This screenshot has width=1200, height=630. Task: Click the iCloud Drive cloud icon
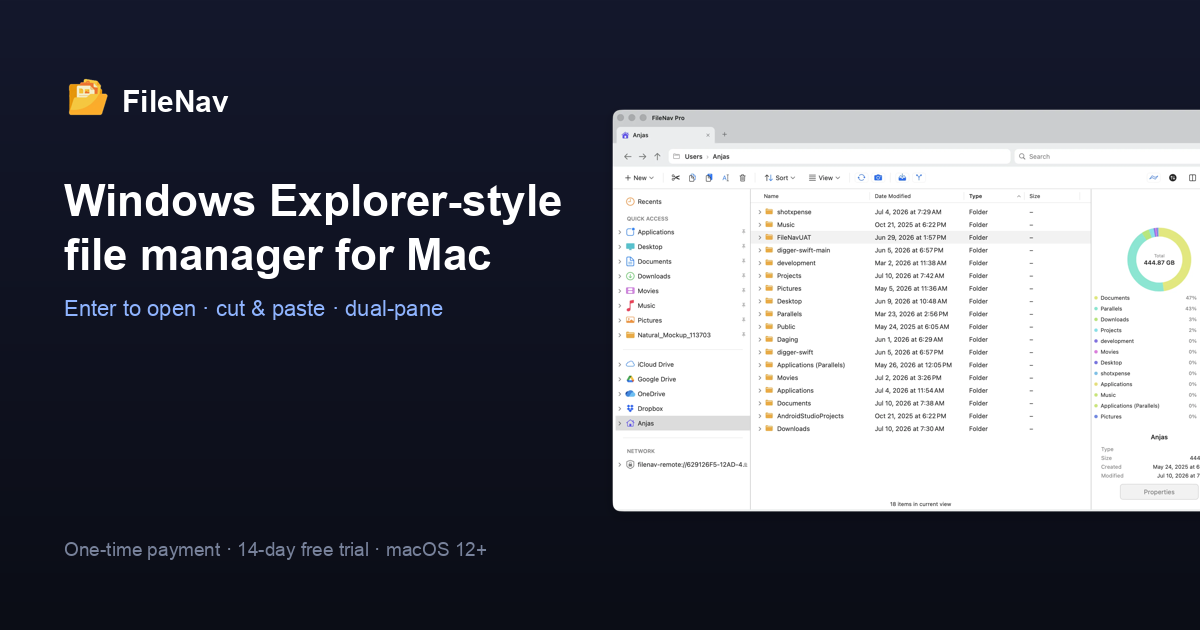point(630,364)
